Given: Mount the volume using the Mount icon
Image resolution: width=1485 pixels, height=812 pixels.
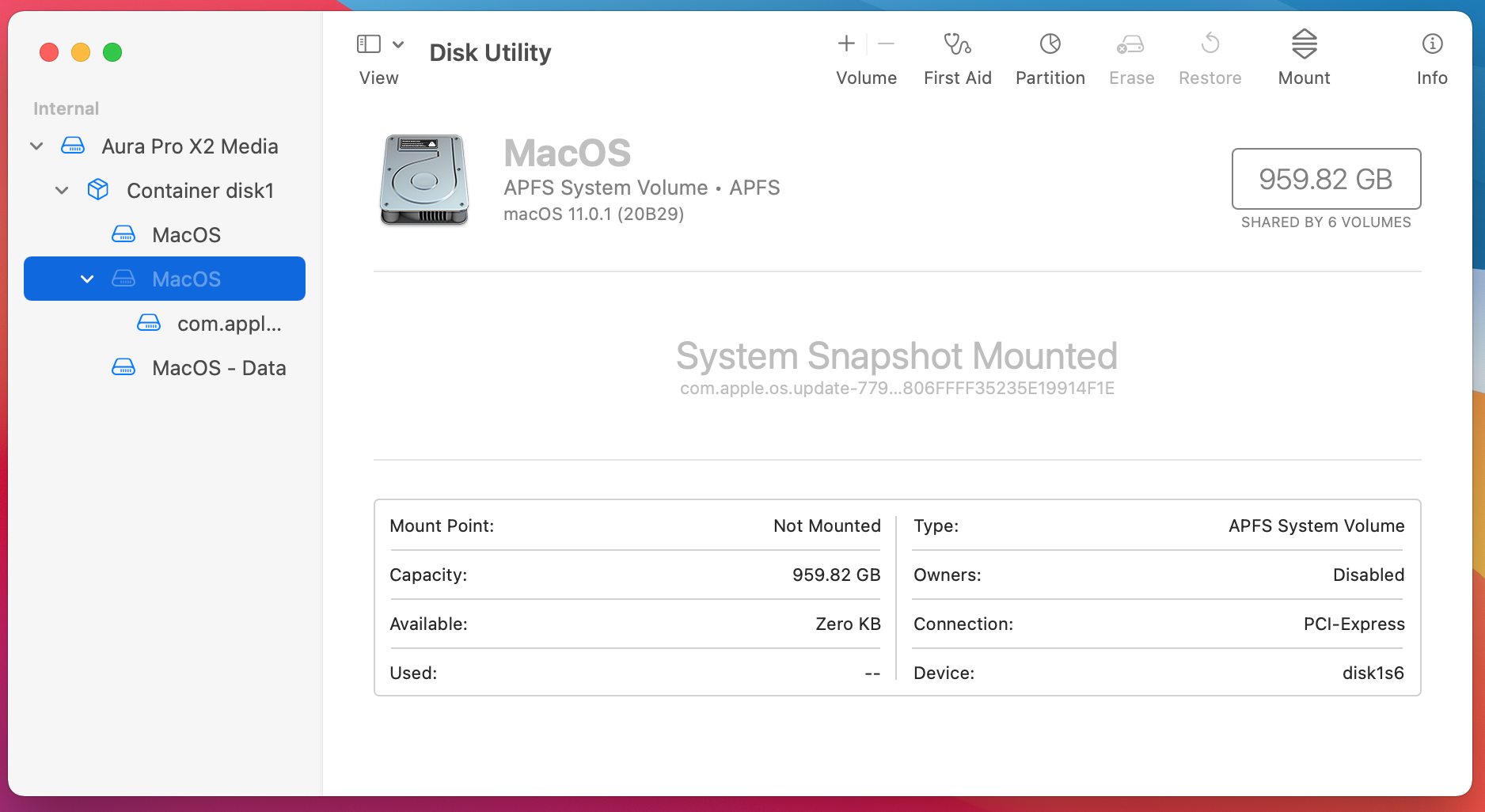Looking at the screenshot, I should pos(1305,44).
